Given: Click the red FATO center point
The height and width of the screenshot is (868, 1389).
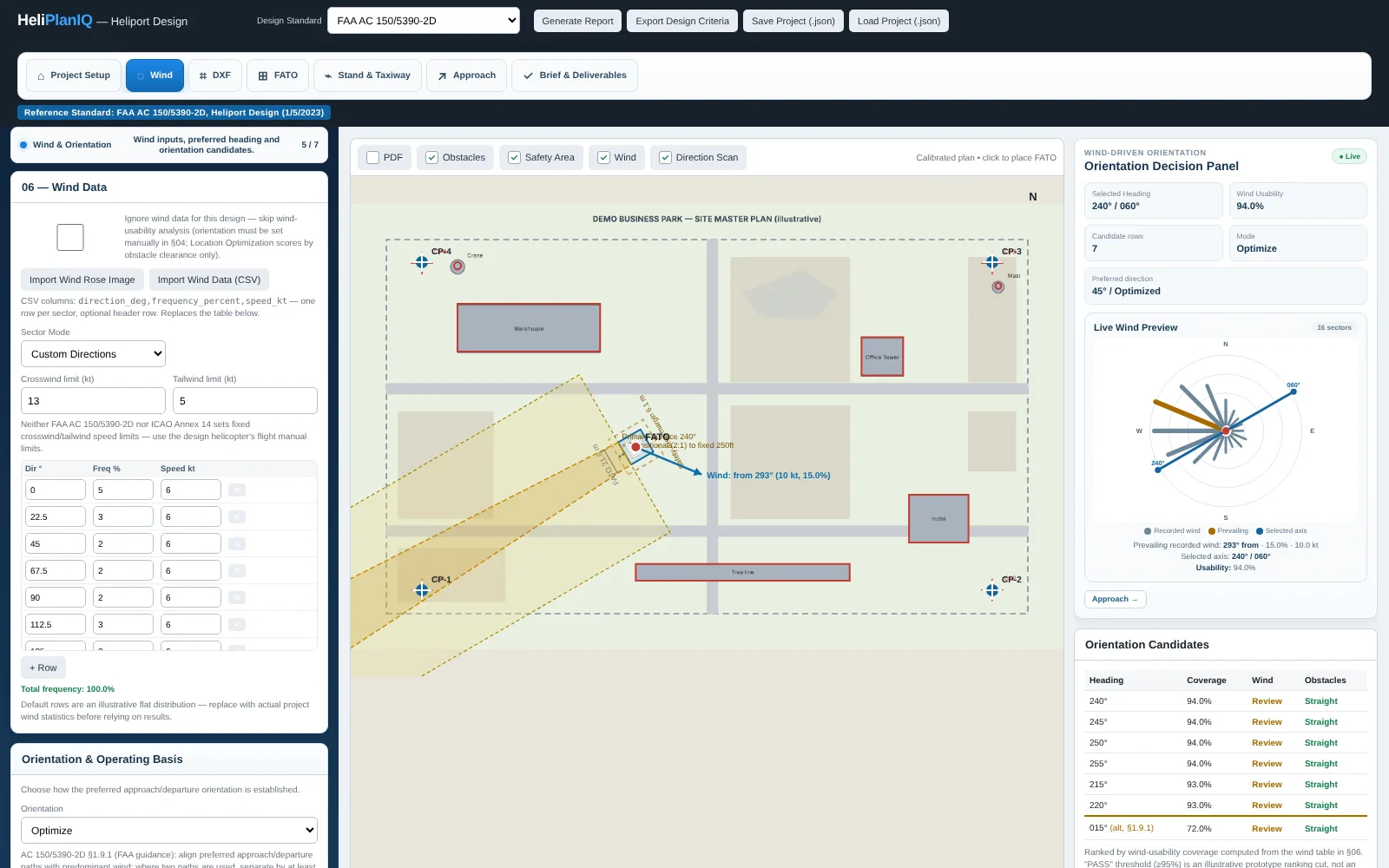Looking at the screenshot, I should (635, 447).
